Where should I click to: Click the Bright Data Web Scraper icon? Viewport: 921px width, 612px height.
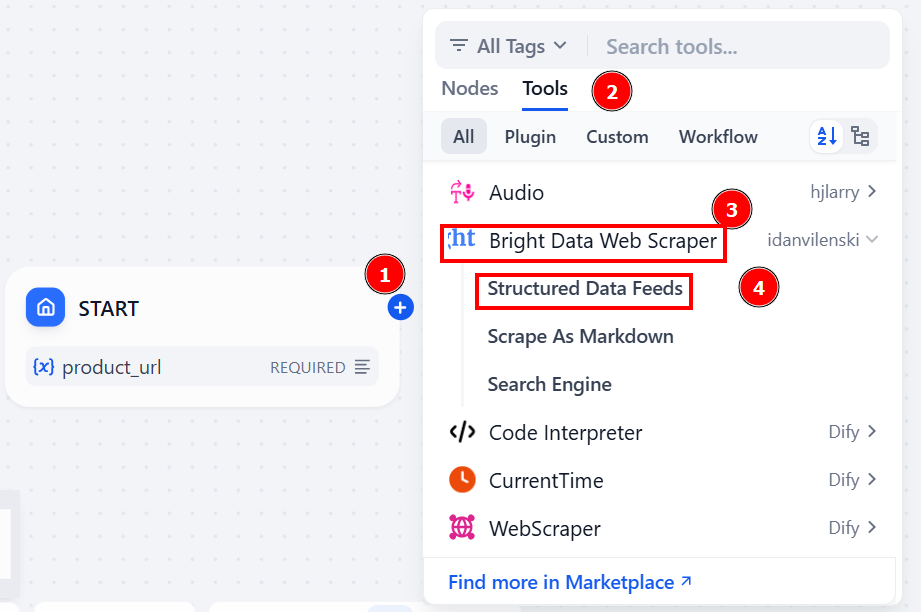click(x=462, y=240)
